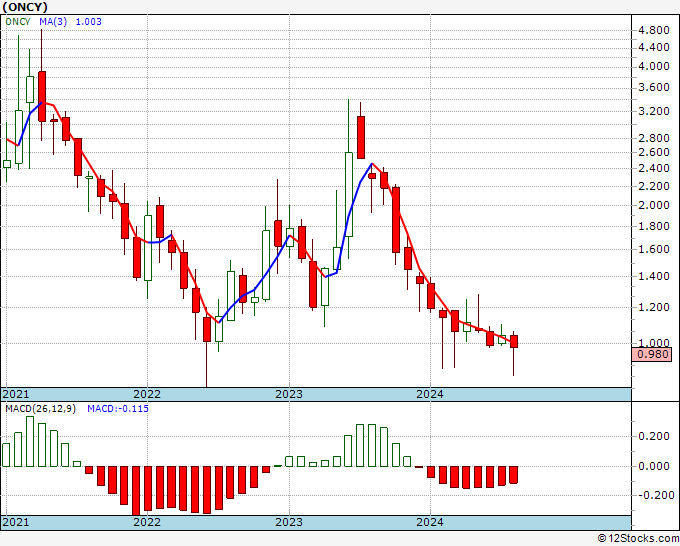
Task: Click the mid-2023 red candle body near 3.000
Action: [x=361, y=137]
